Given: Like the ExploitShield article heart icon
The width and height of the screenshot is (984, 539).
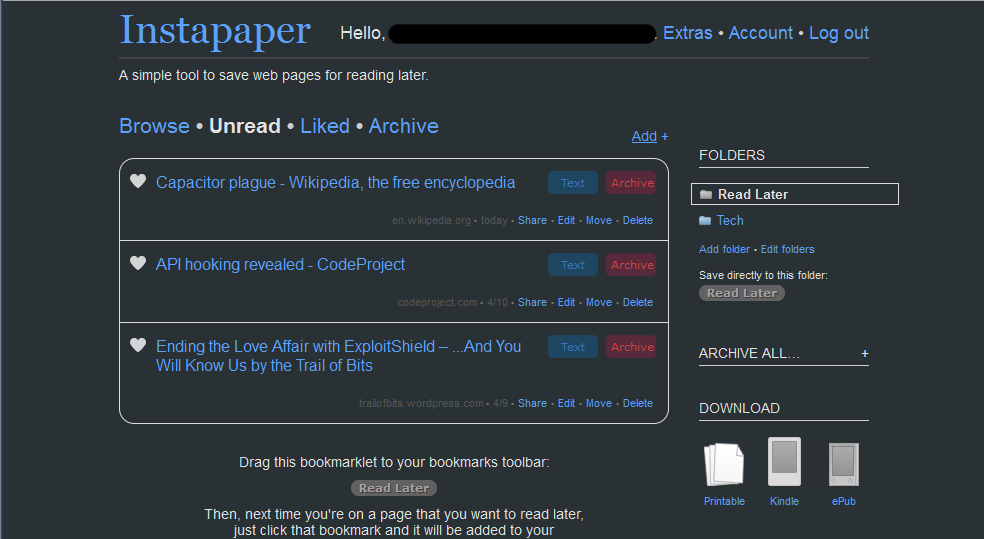Looking at the screenshot, I should tap(138, 345).
